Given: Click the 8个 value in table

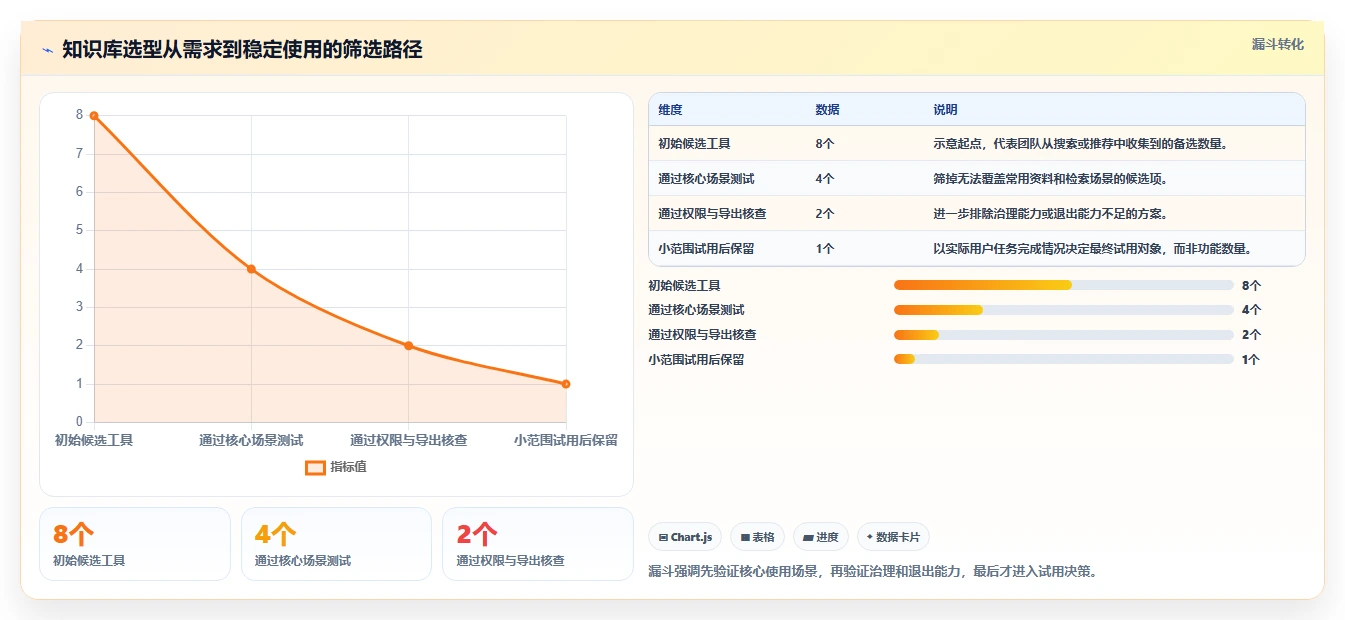Looking at the screenshot, I should (x=825, y=144).
